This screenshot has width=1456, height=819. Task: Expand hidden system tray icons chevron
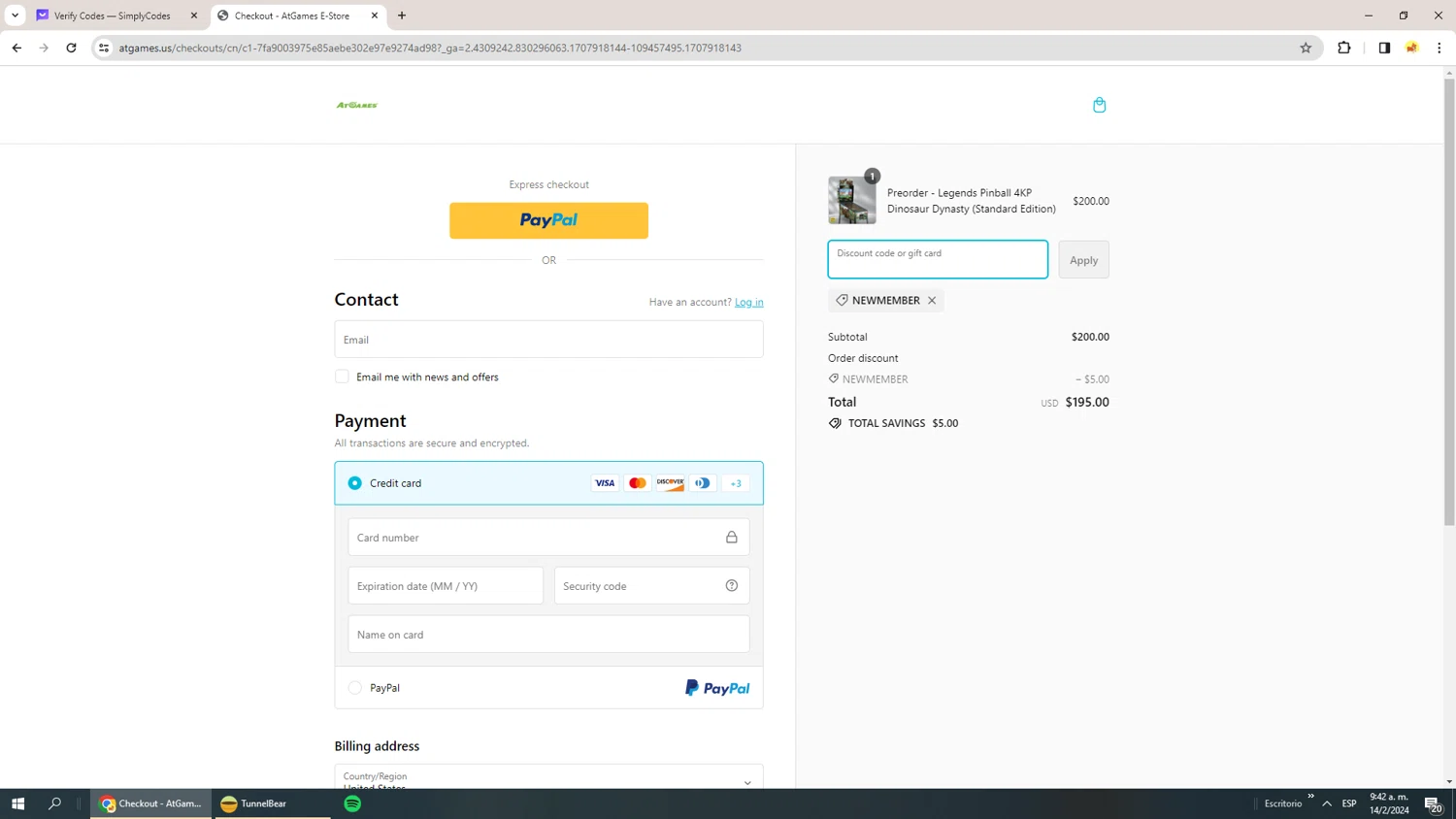pos(1327,803)
